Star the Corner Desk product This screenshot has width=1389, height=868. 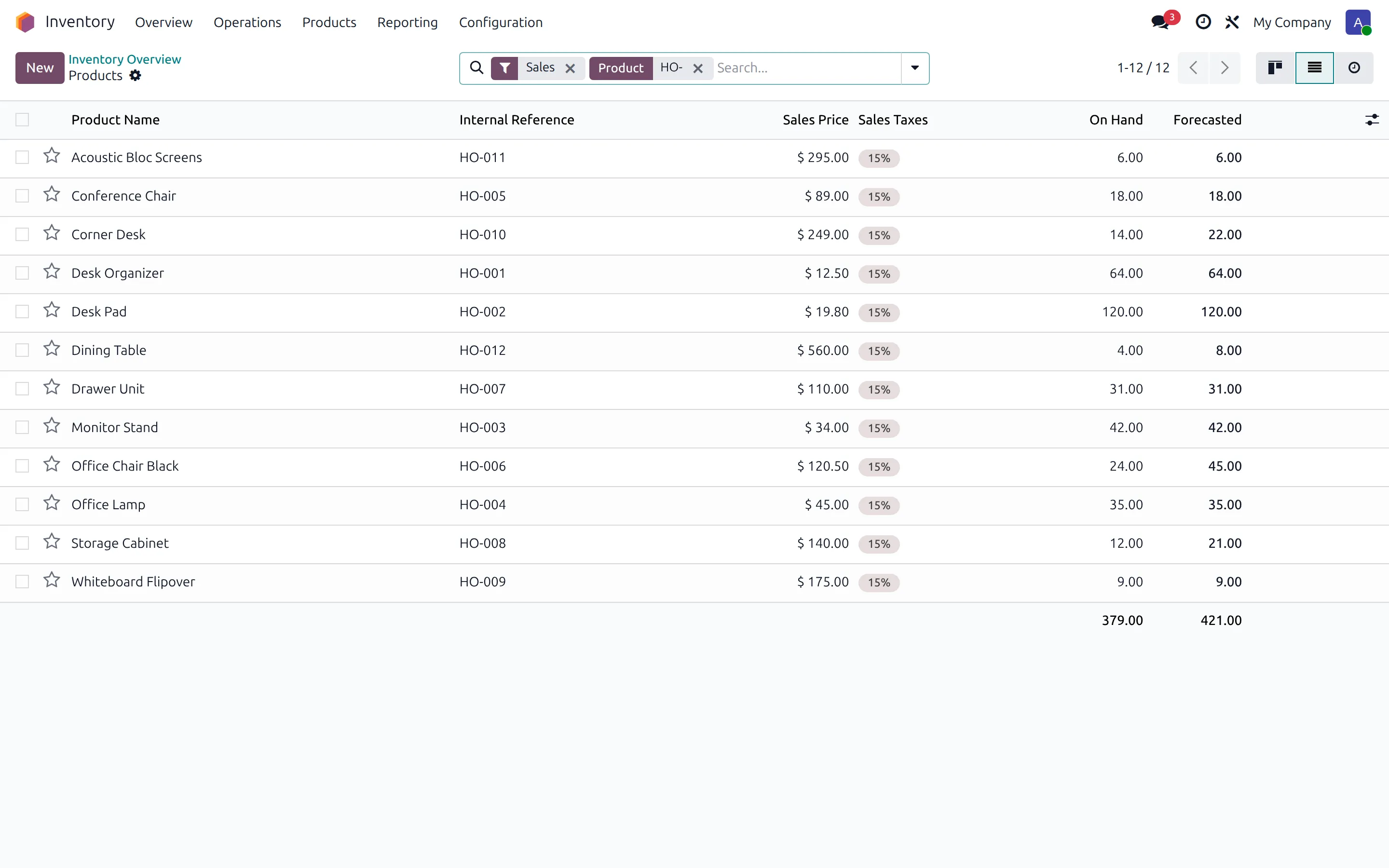[52, 232]
